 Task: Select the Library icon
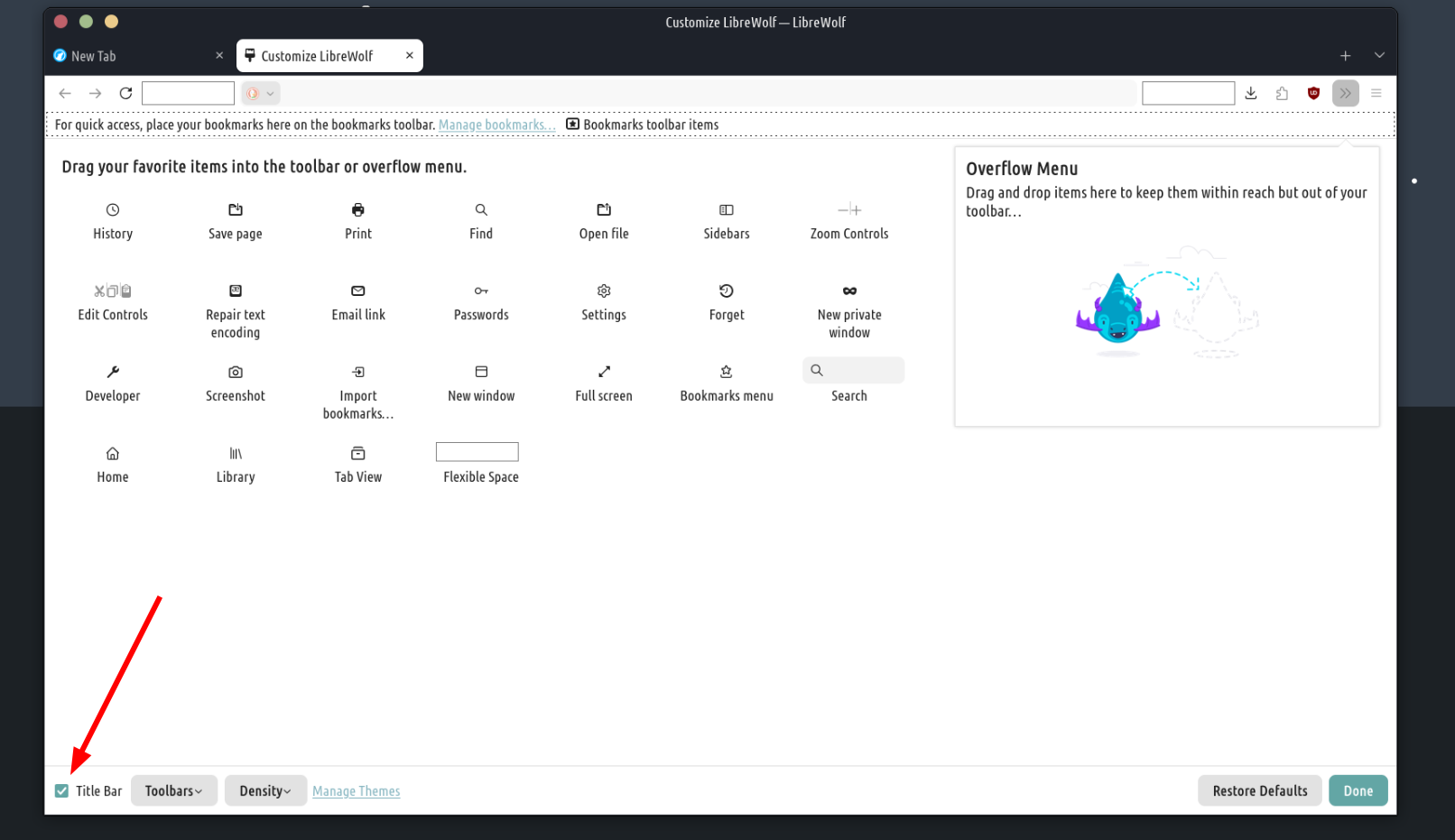tap(236, 453)
